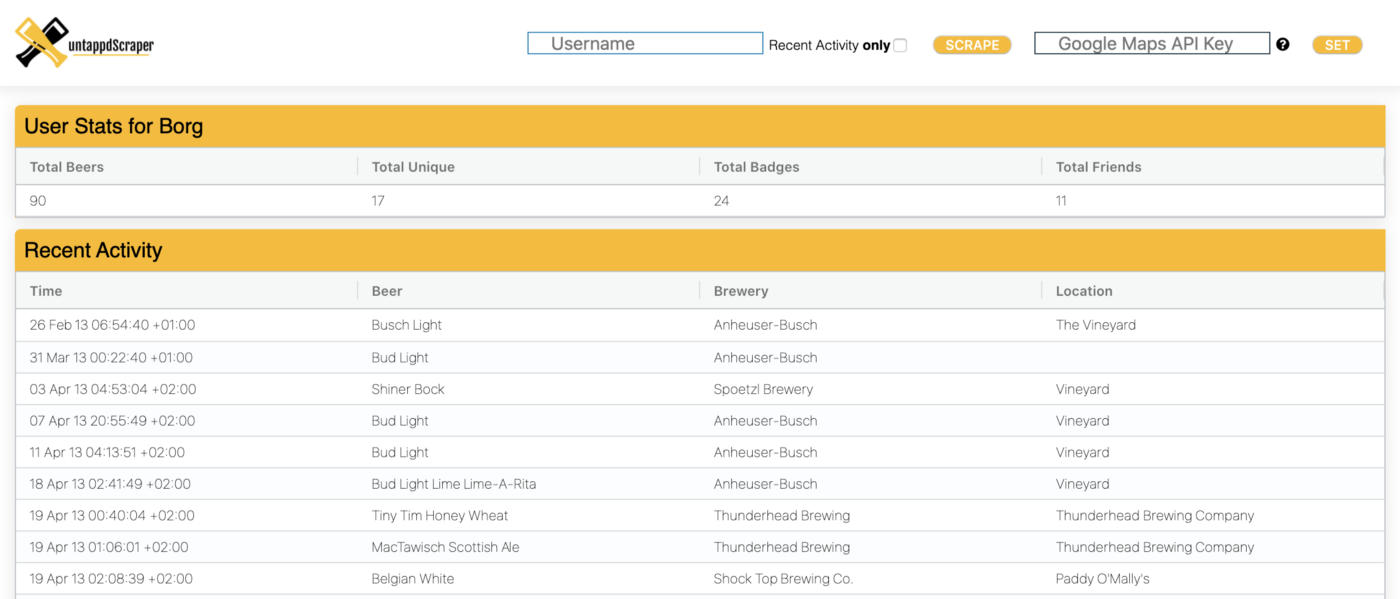The width and height of the screenshot is (1400, 599).
Task: Click Vineyard location in Shiner Bock row
Action: 1083,389
